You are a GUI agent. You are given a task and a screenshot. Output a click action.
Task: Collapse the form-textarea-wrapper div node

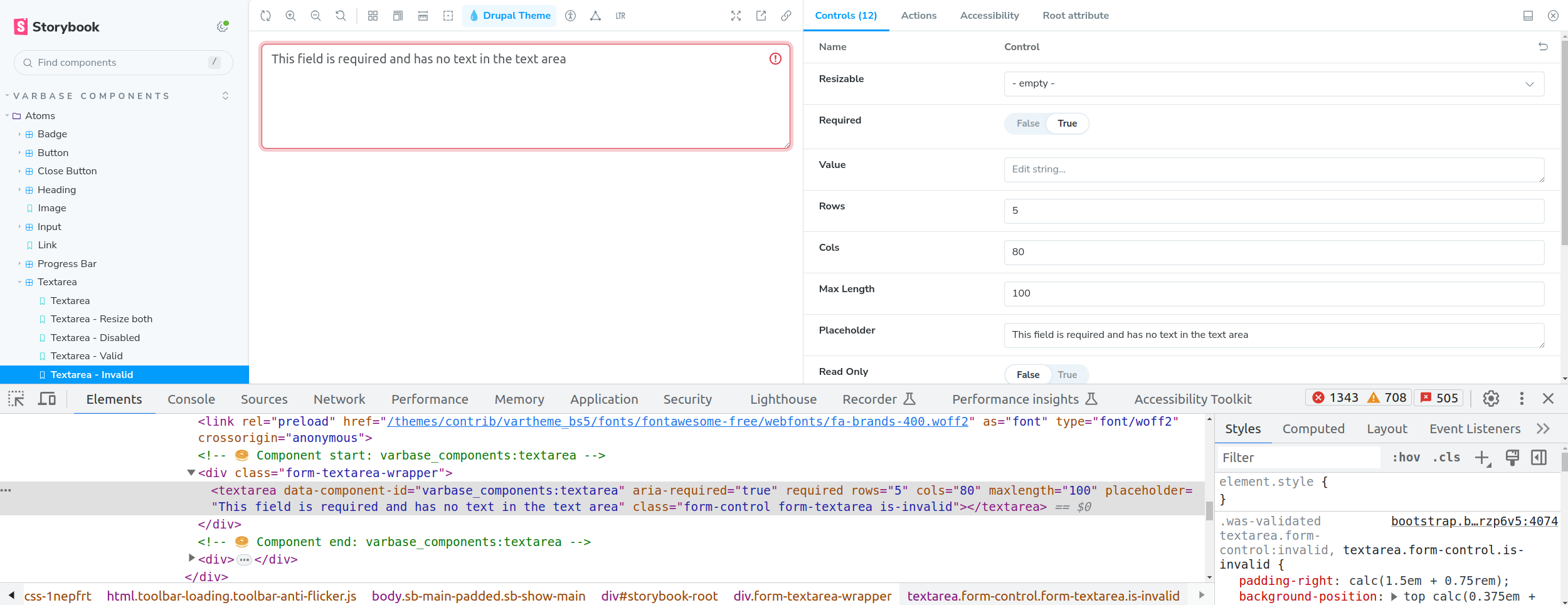[191, 473]
